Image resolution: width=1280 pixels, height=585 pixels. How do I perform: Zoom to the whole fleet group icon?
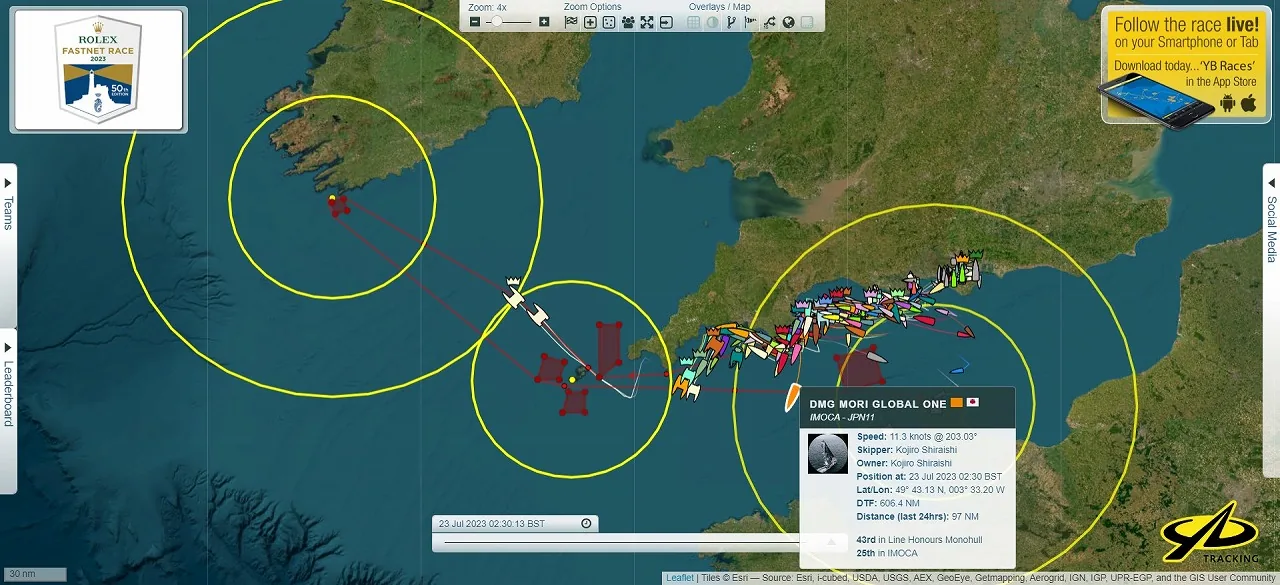click(x=628, y=22)
